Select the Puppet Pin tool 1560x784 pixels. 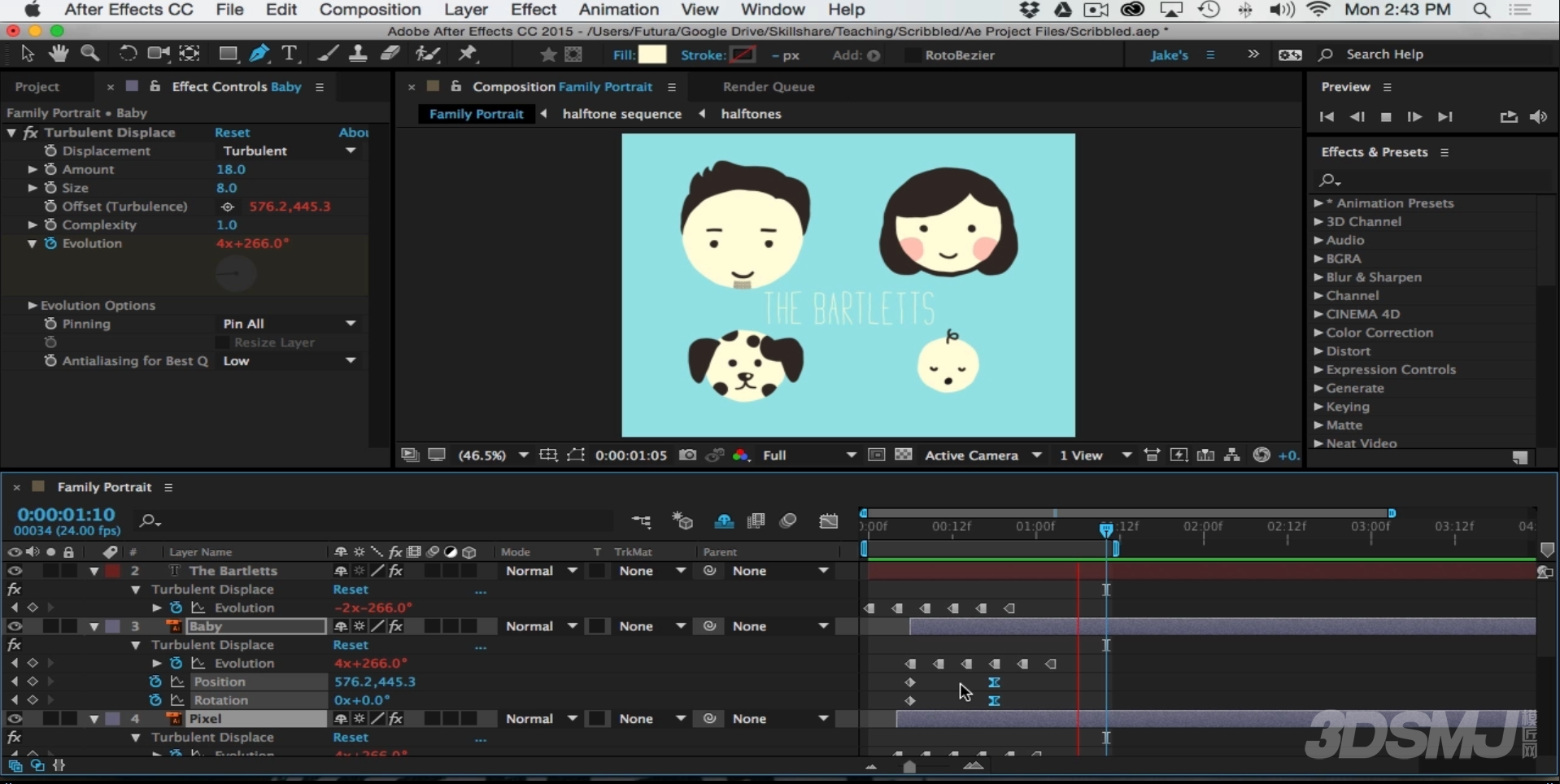tap(467, 54)
